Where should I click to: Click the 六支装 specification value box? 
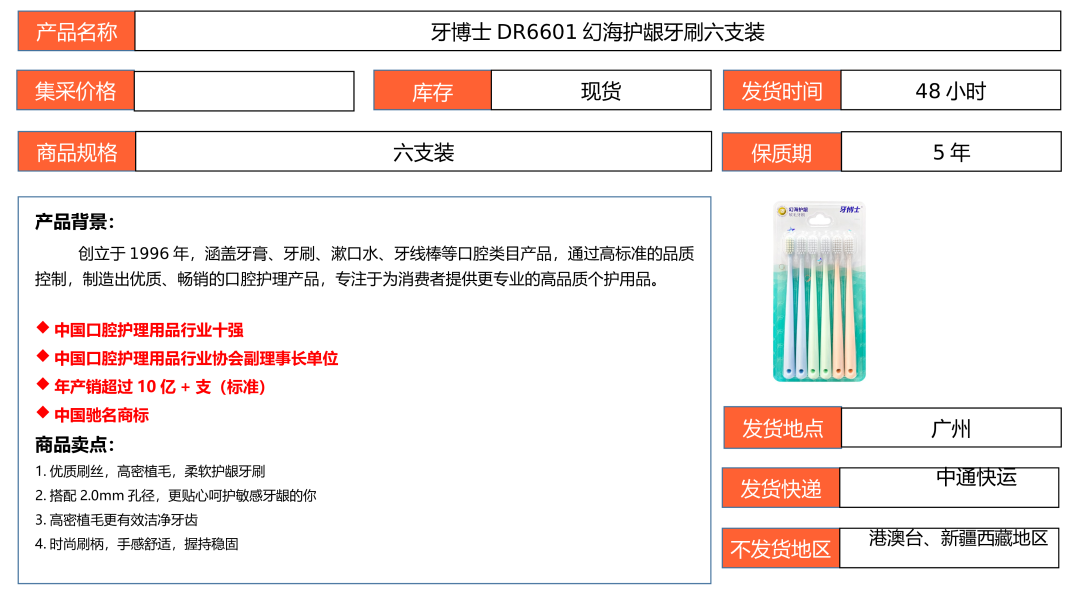point(423,152)
